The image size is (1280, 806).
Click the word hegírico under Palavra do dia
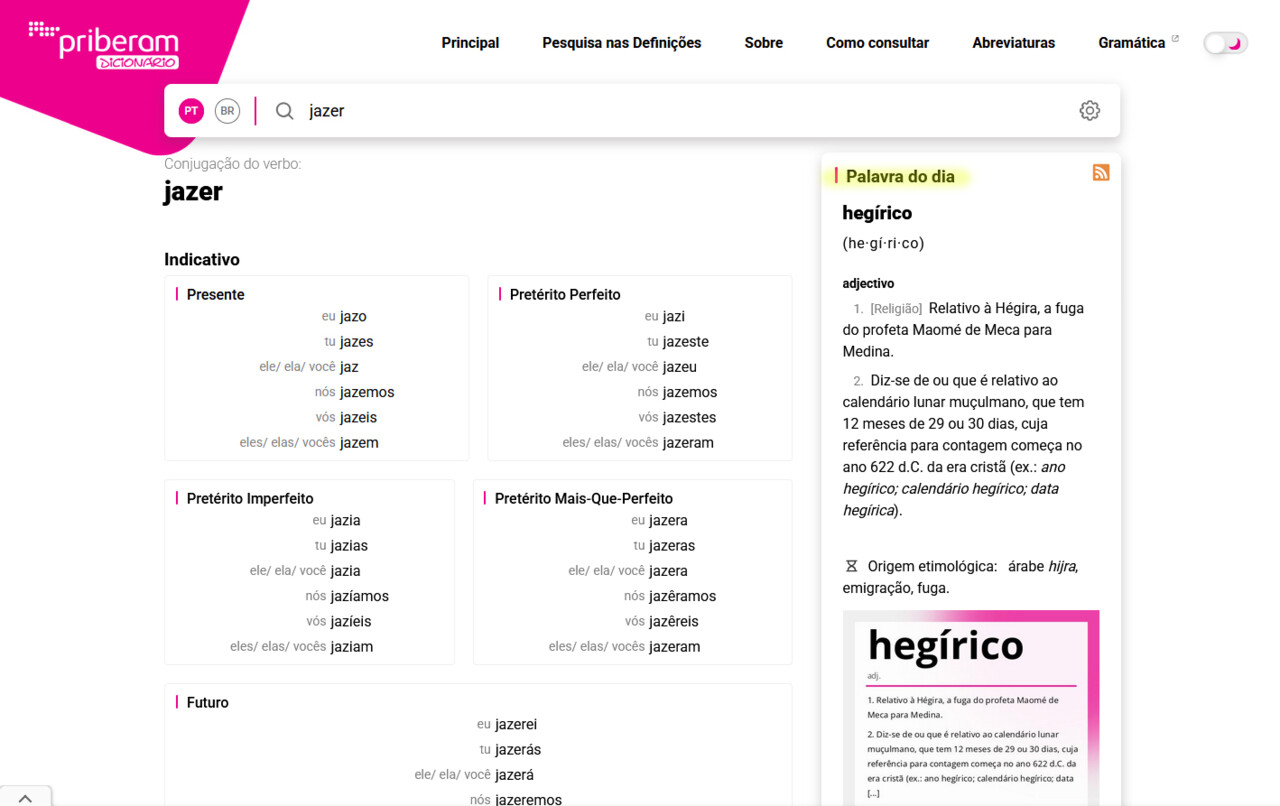[x=877, y=213]
